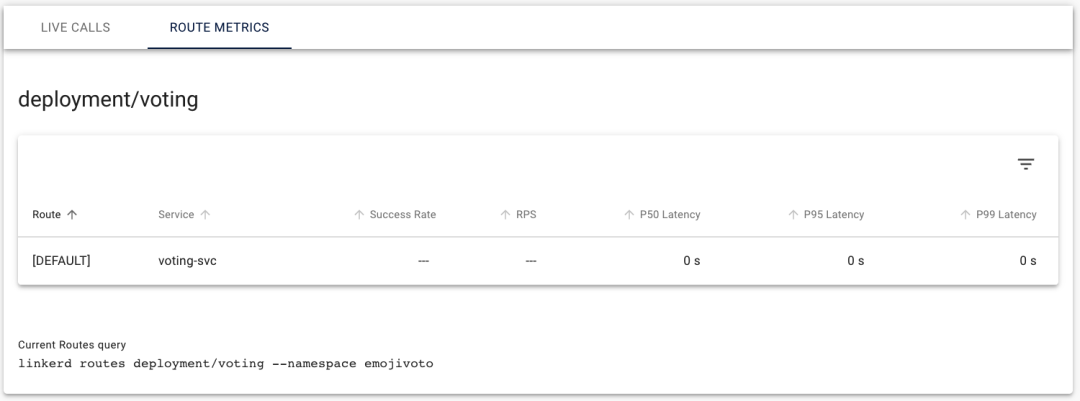
Task: Click the sort arrow before Success Rate
Action: pos(359,214)
